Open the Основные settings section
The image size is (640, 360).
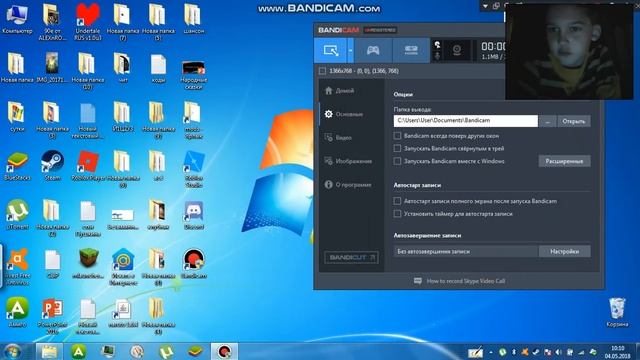tap(344, 114)
